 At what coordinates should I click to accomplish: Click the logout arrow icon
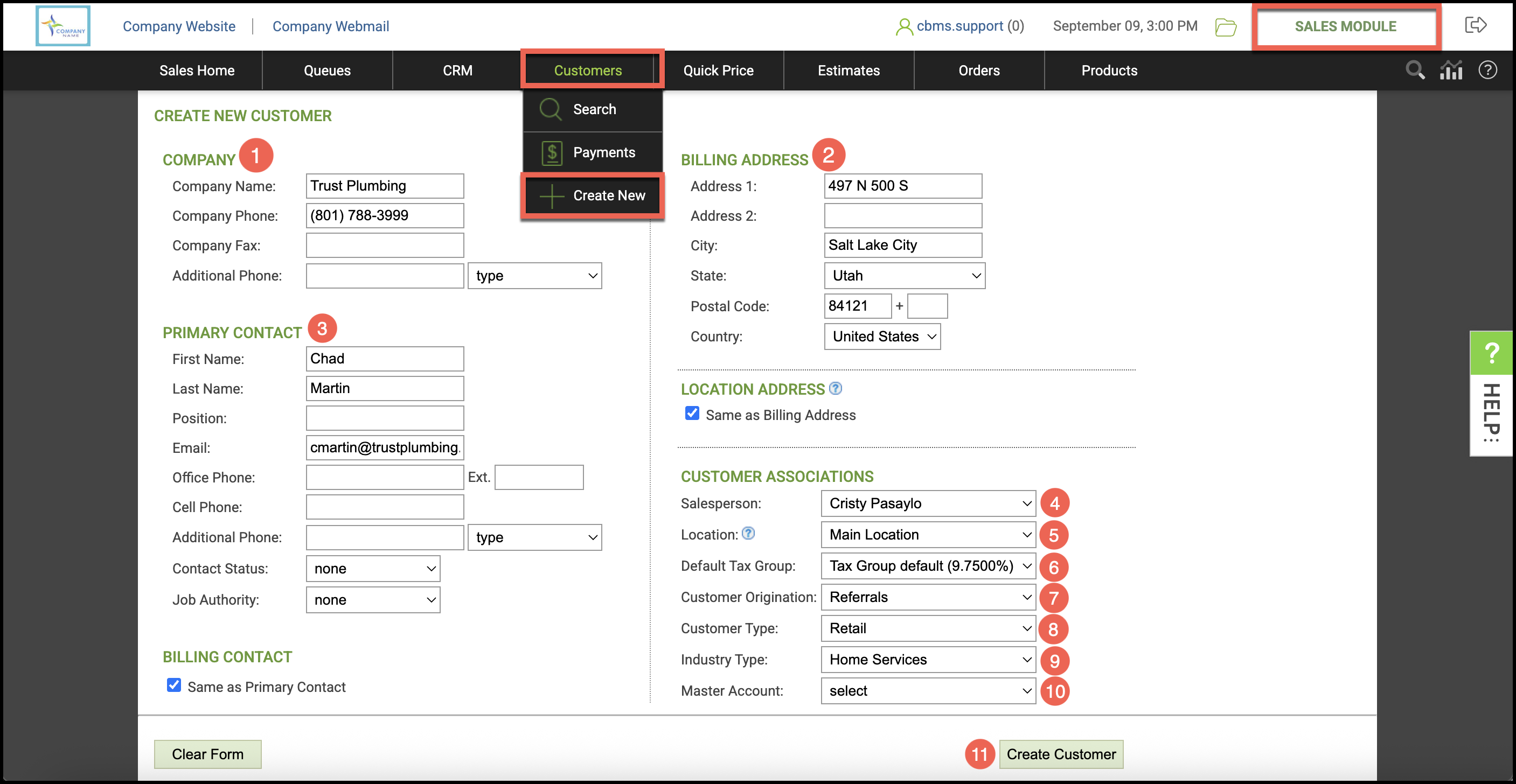click(1475, 25)
